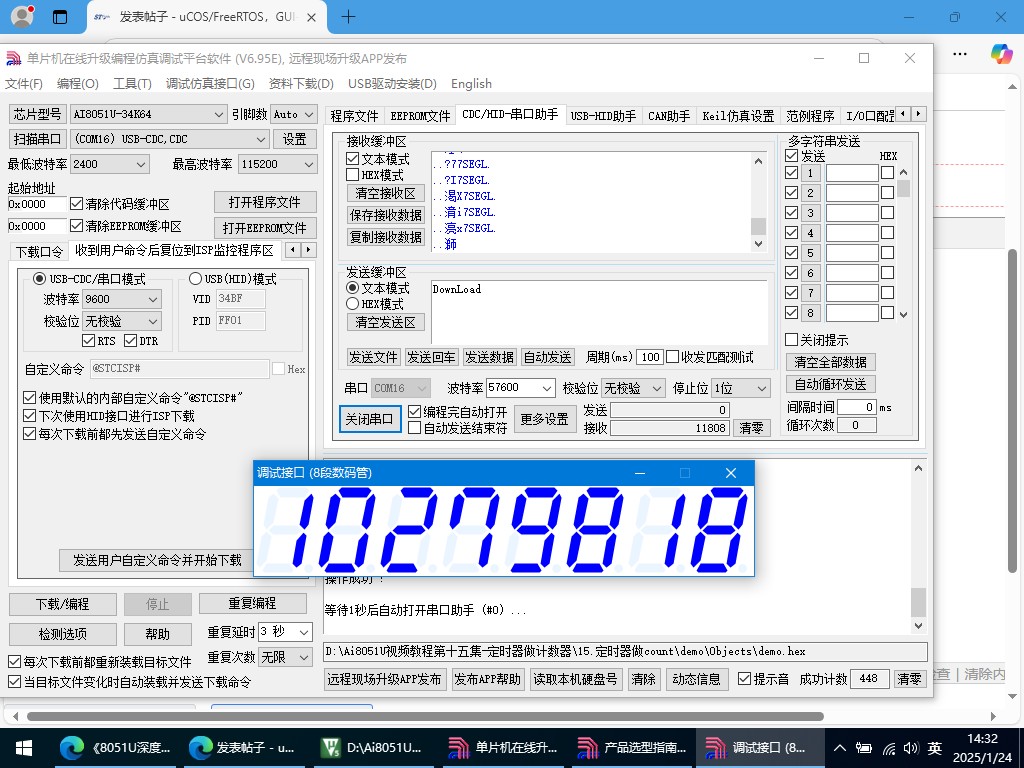Toggle 提示音 checkbox

(744, 679)
